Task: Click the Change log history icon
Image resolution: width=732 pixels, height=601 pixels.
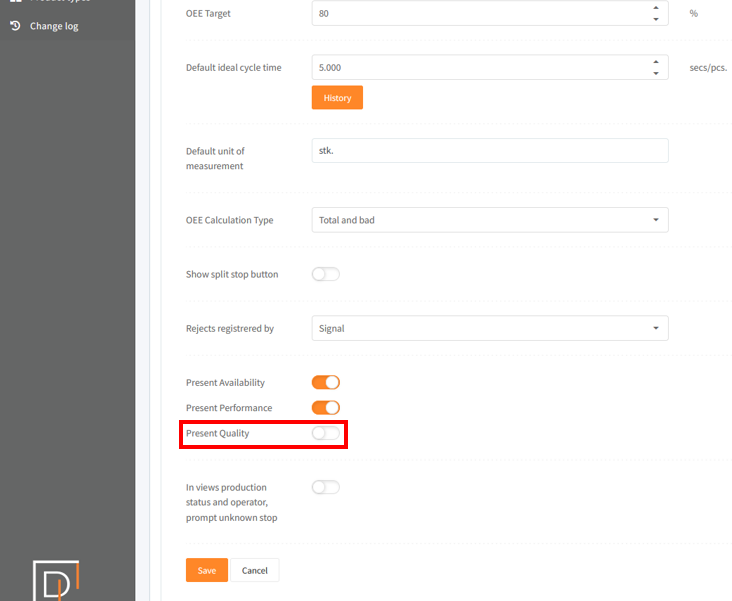Action: coord(15,26)
